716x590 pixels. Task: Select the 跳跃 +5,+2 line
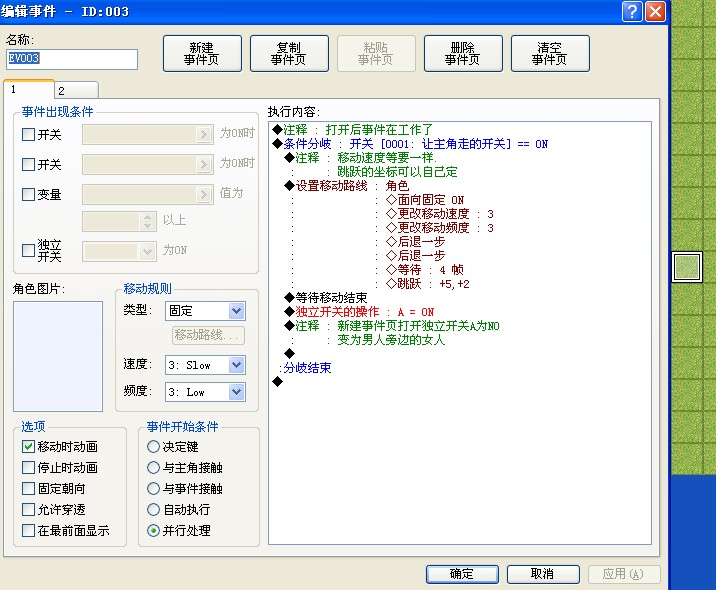[x=428, y=284]
